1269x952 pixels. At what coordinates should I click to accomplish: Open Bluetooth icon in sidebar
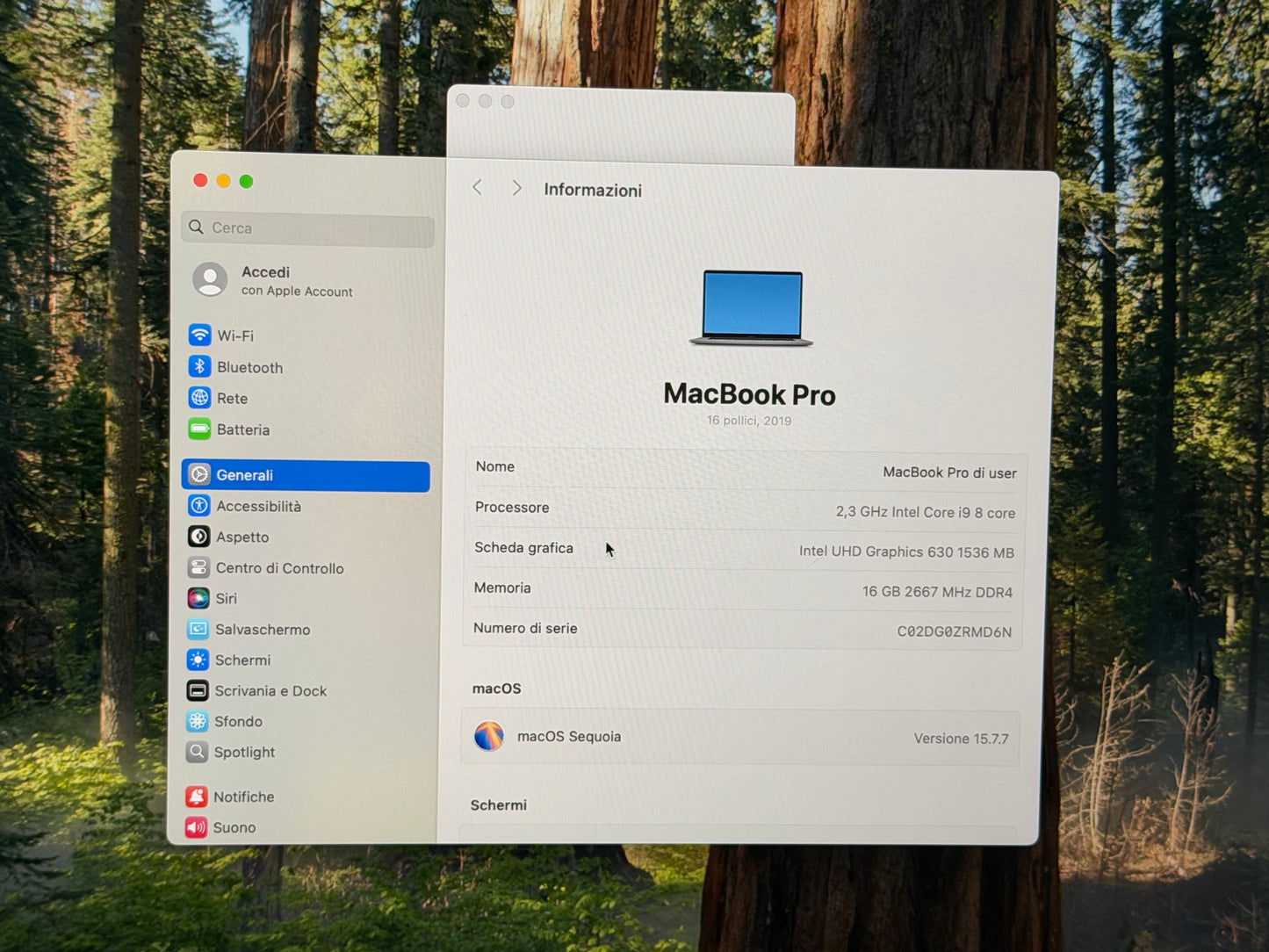click(x=200, y=366)
